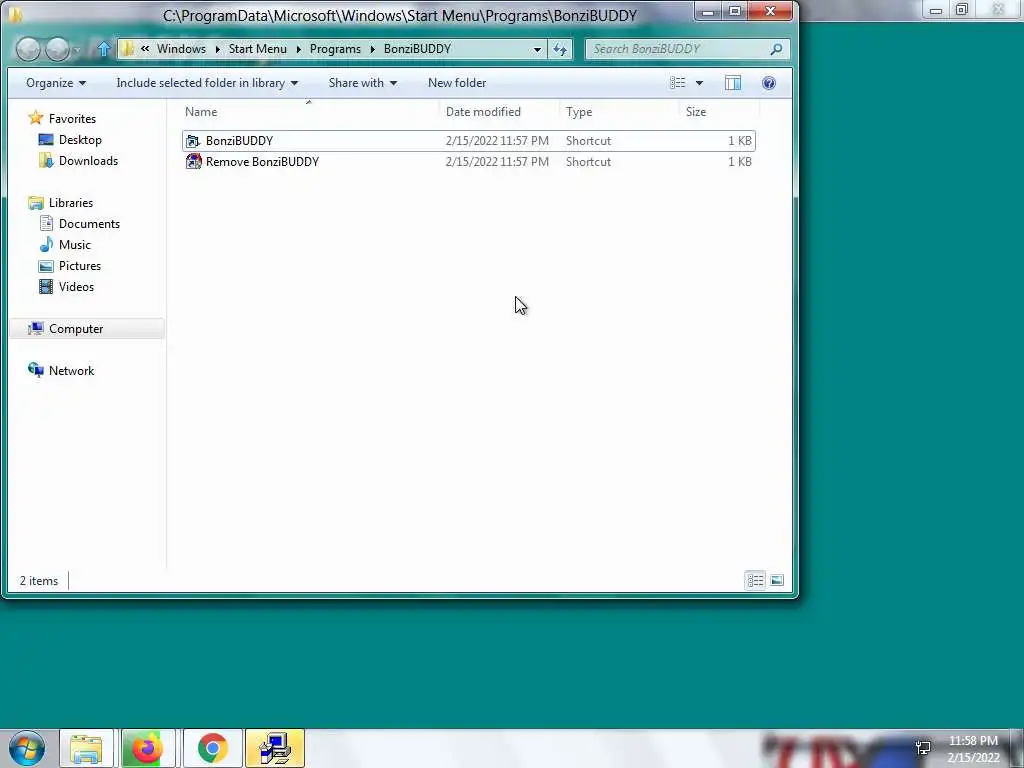Image resolution: width=1024 pixels, height=768 pixels.
Task: Click the Videos filmstrip library icon
Action: (46, 287)
